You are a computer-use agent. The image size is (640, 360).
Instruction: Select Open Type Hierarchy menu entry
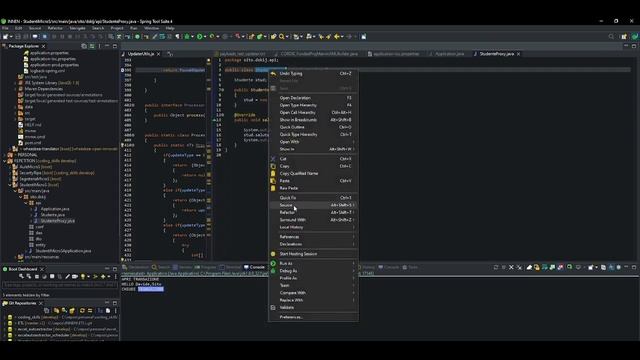313,105
